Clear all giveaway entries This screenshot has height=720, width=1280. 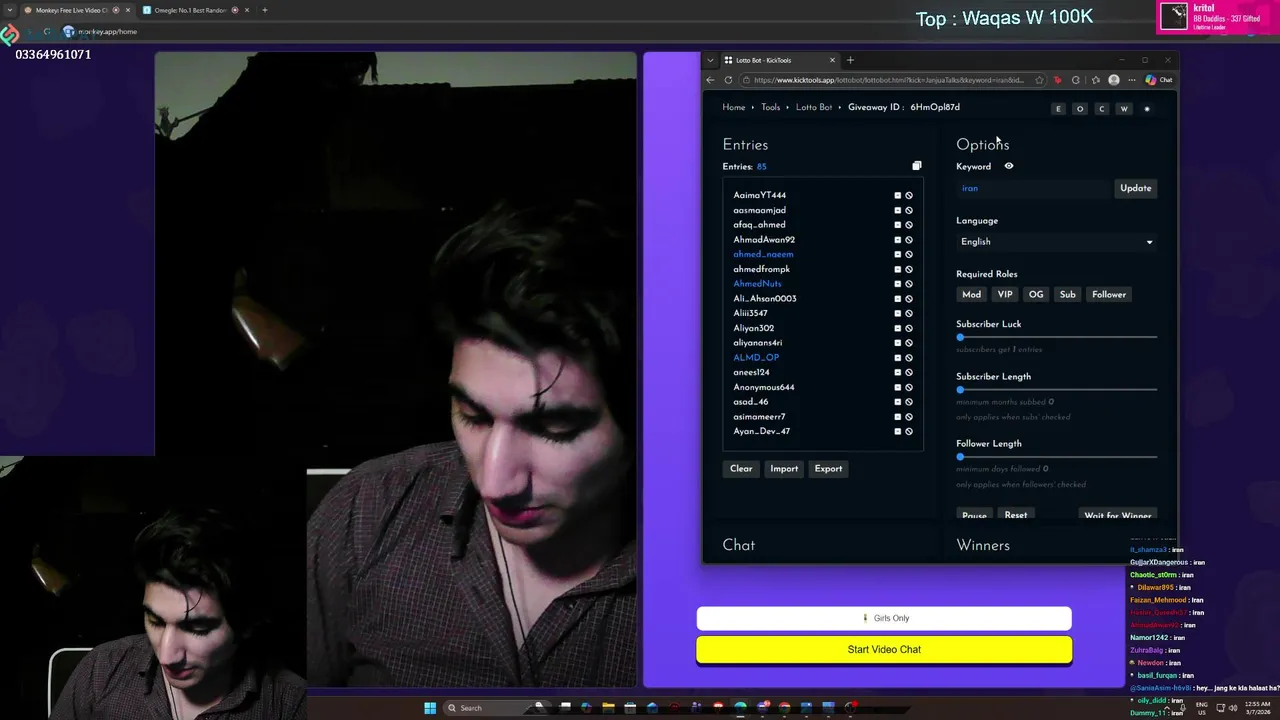(x=741, y=469)
